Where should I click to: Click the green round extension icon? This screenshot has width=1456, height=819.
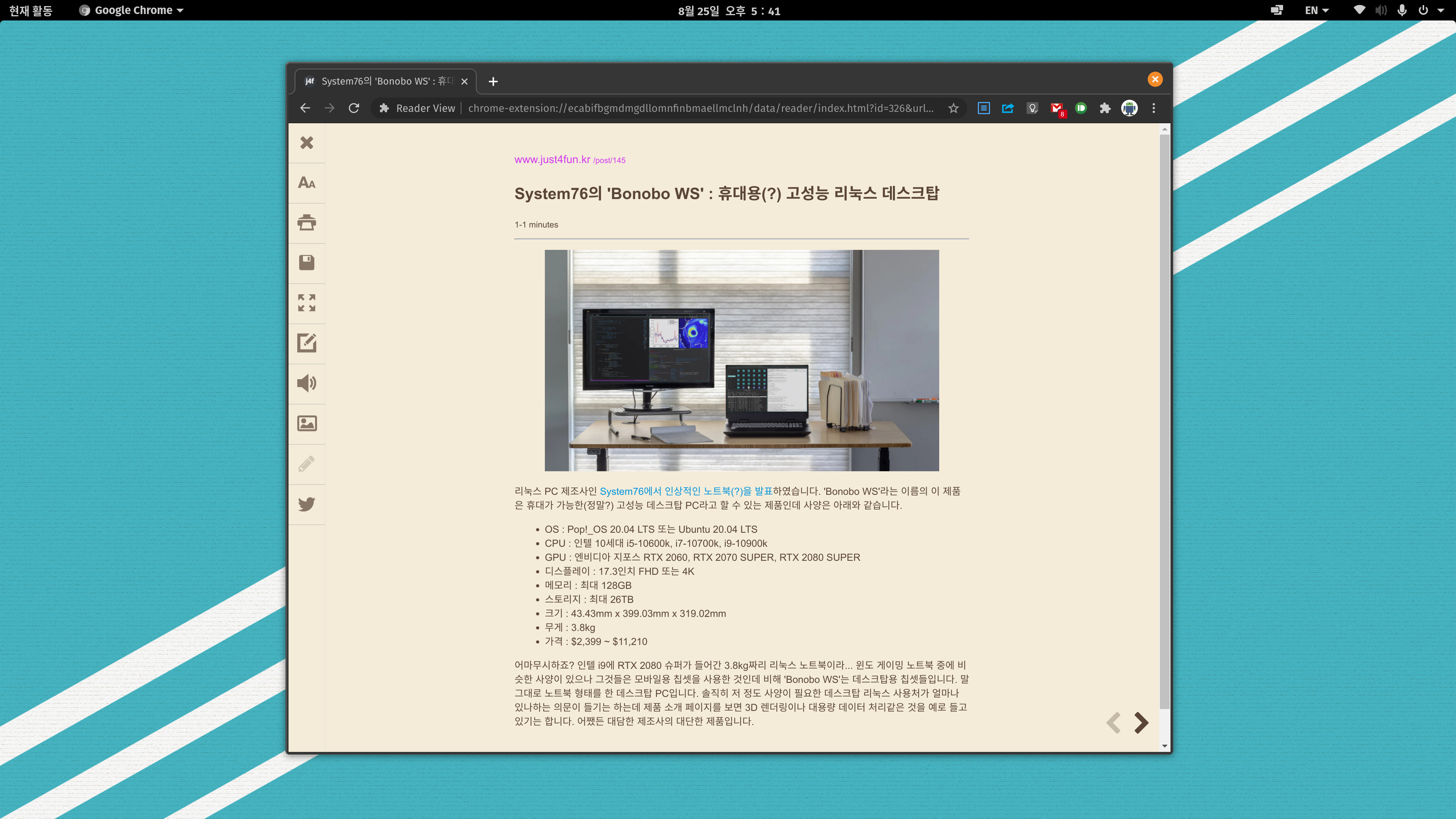pyautogui.click(x=1081, y=108)
